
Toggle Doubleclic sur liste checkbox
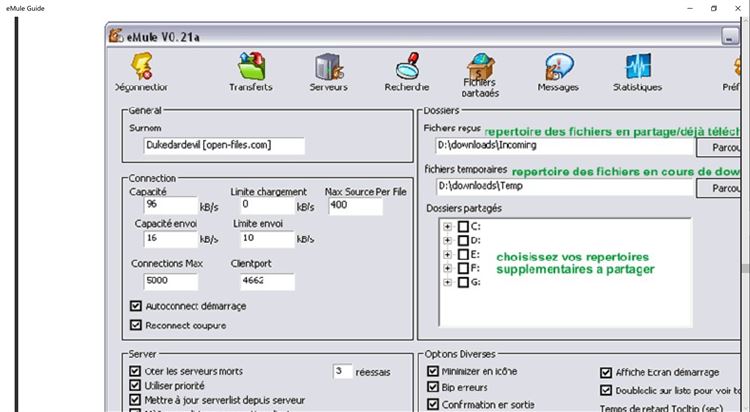point(606,390)
